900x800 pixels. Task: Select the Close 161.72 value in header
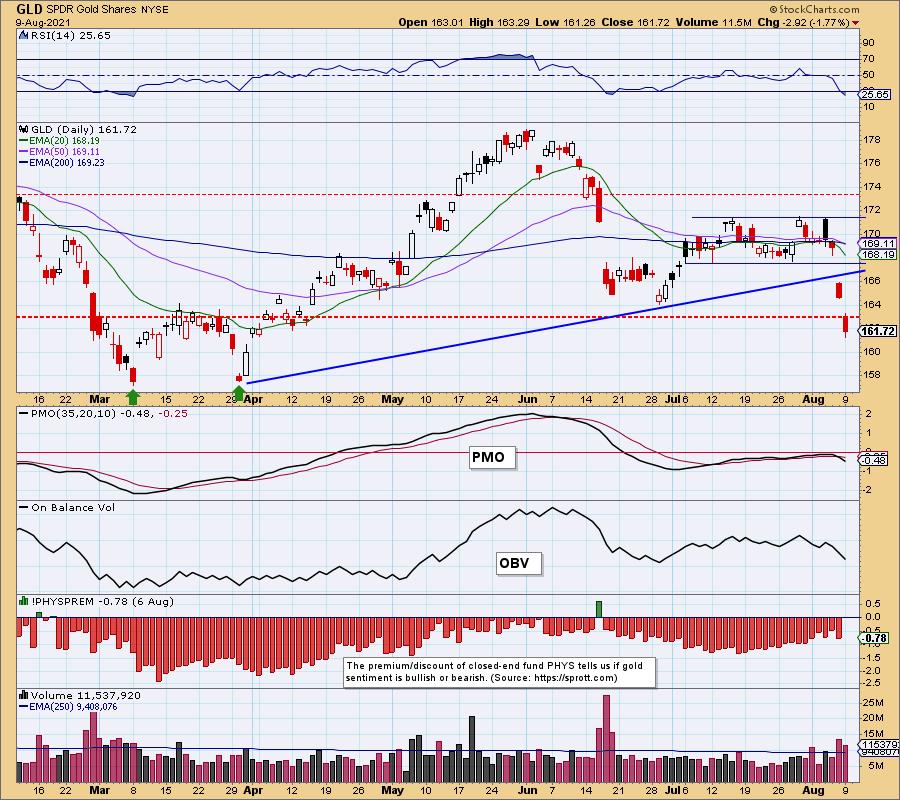[636, 22]
